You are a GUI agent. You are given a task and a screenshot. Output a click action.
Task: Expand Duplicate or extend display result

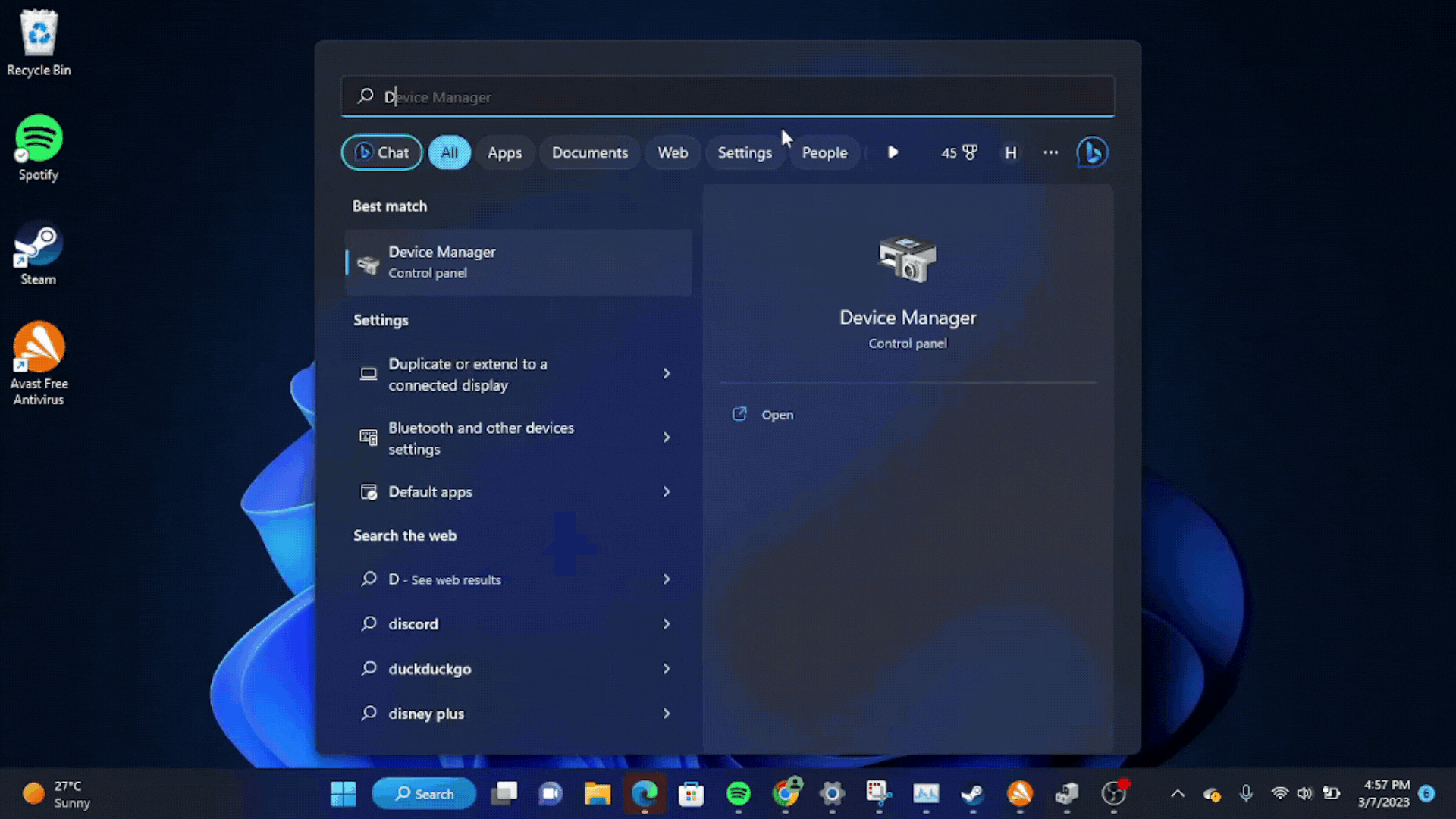coord(666,374)
